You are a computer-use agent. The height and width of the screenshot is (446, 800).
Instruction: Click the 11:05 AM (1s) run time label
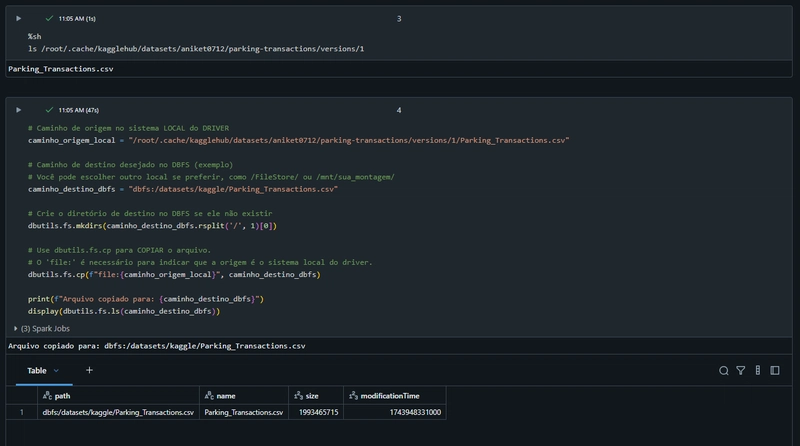[x=77, y=18]
